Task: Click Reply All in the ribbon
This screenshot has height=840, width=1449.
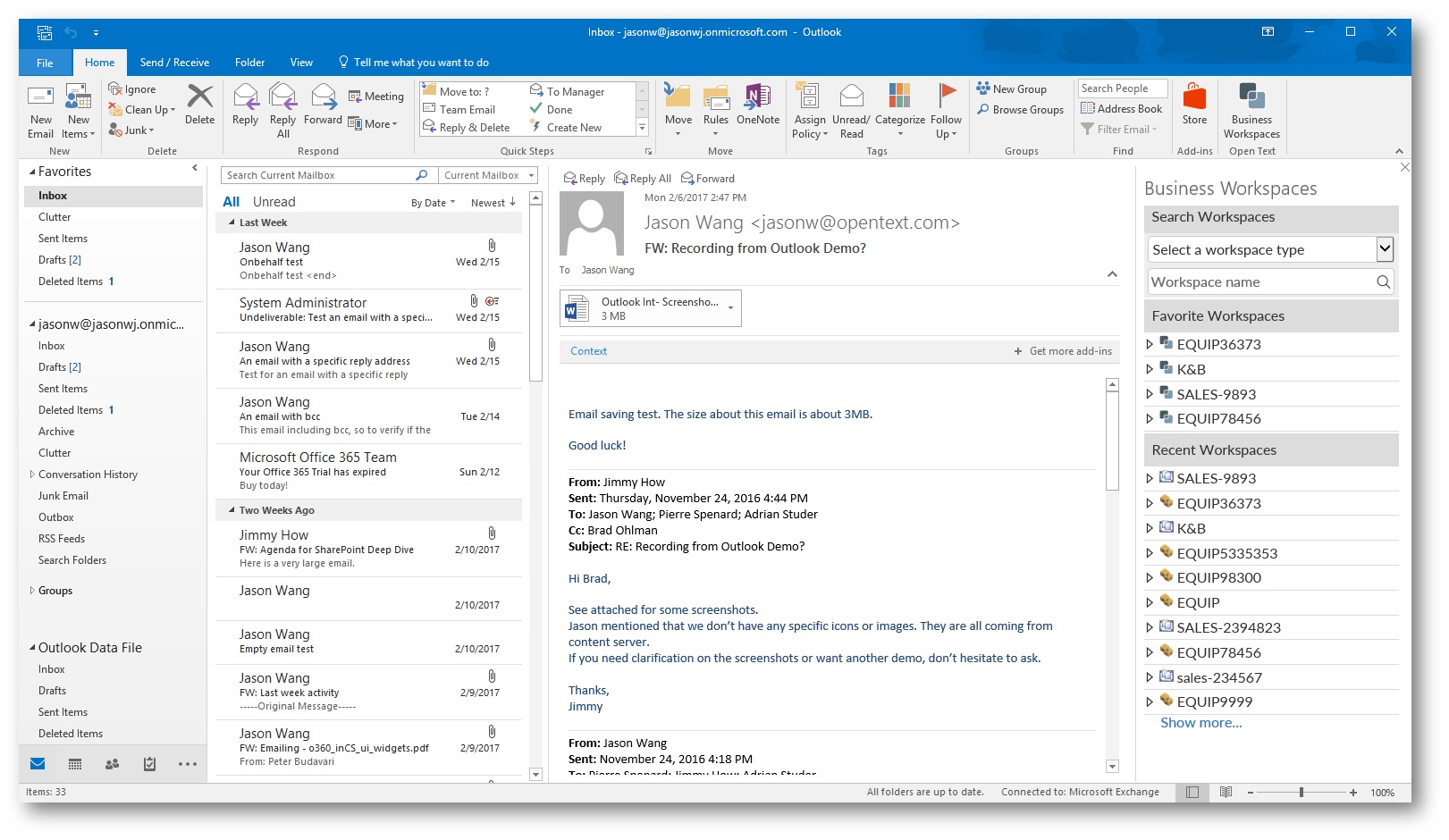Action: [x=282, y=112]
